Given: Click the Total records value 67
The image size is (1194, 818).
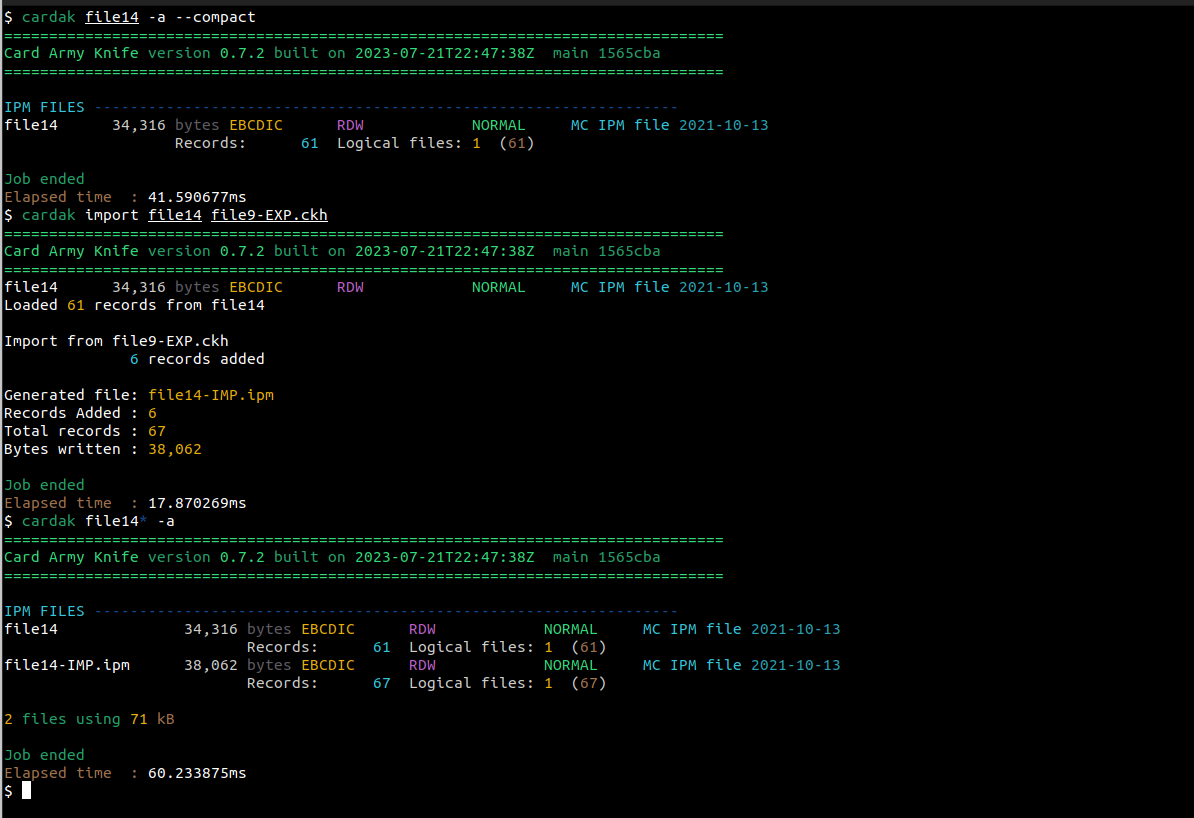Looking at the screenshot, I should [x=156, y=431].
